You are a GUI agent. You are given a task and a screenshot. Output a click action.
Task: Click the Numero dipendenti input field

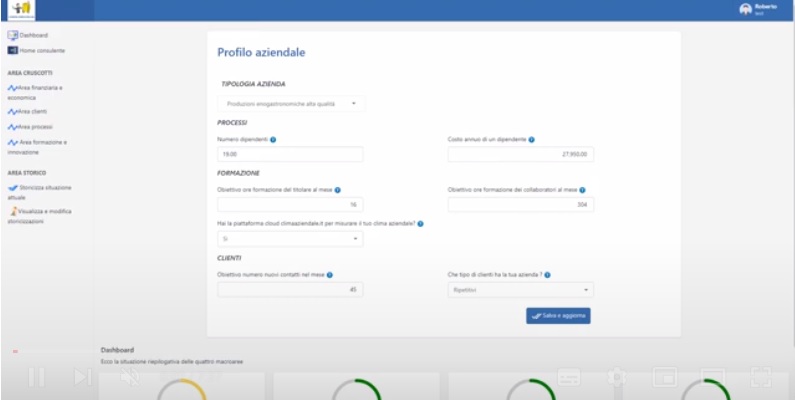(x=290, y=154)
